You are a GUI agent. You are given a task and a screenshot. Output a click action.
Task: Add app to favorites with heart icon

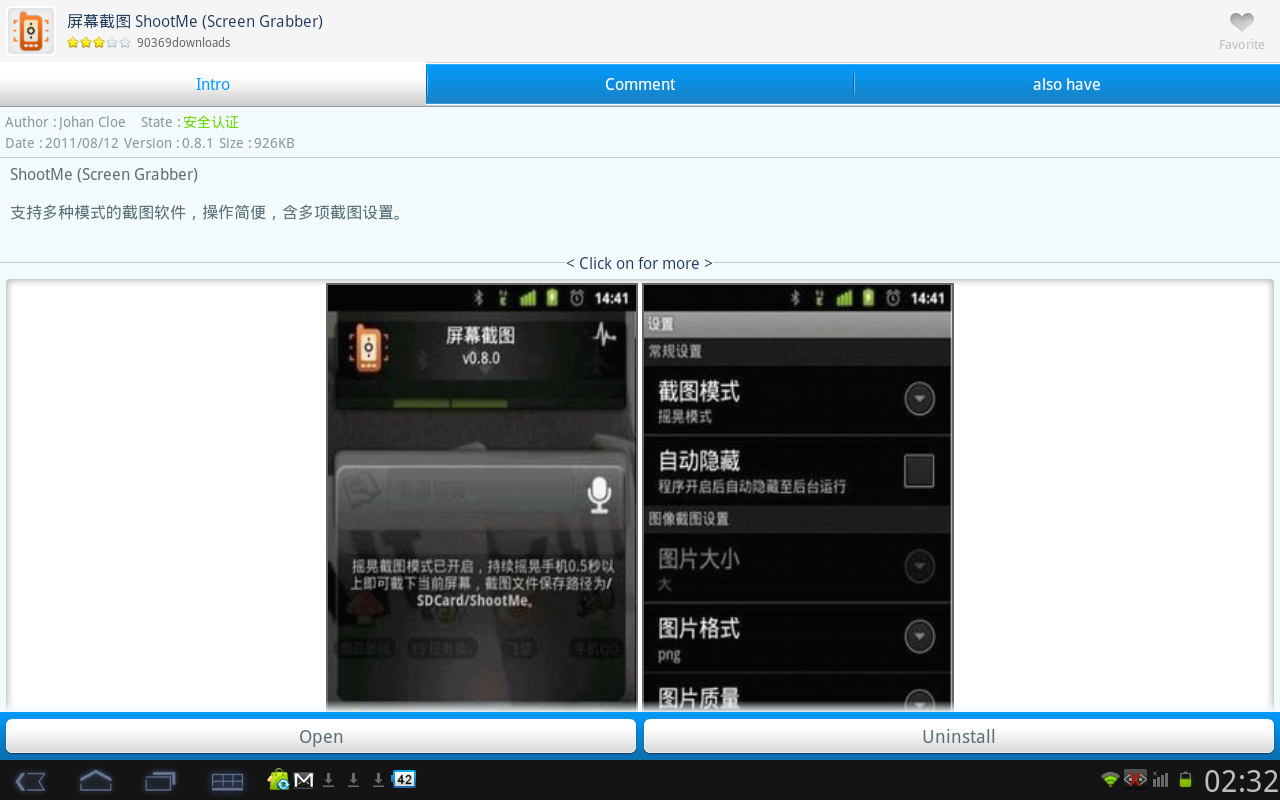tap(1241, 22)
